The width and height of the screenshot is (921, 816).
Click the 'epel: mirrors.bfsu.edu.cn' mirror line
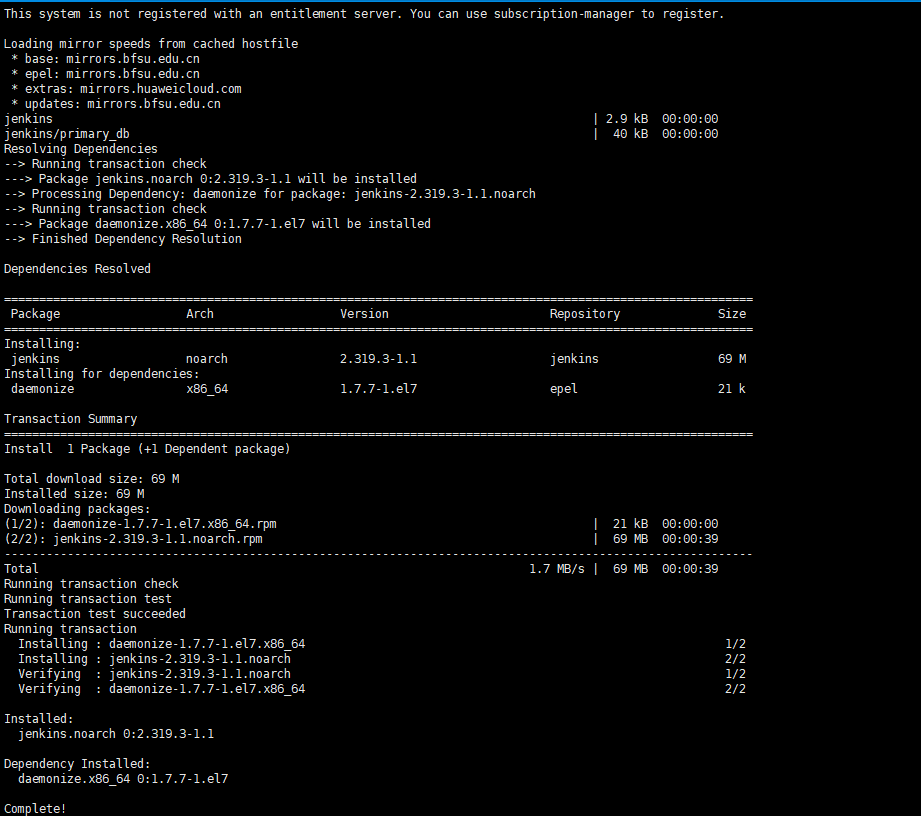click(106, 74)
